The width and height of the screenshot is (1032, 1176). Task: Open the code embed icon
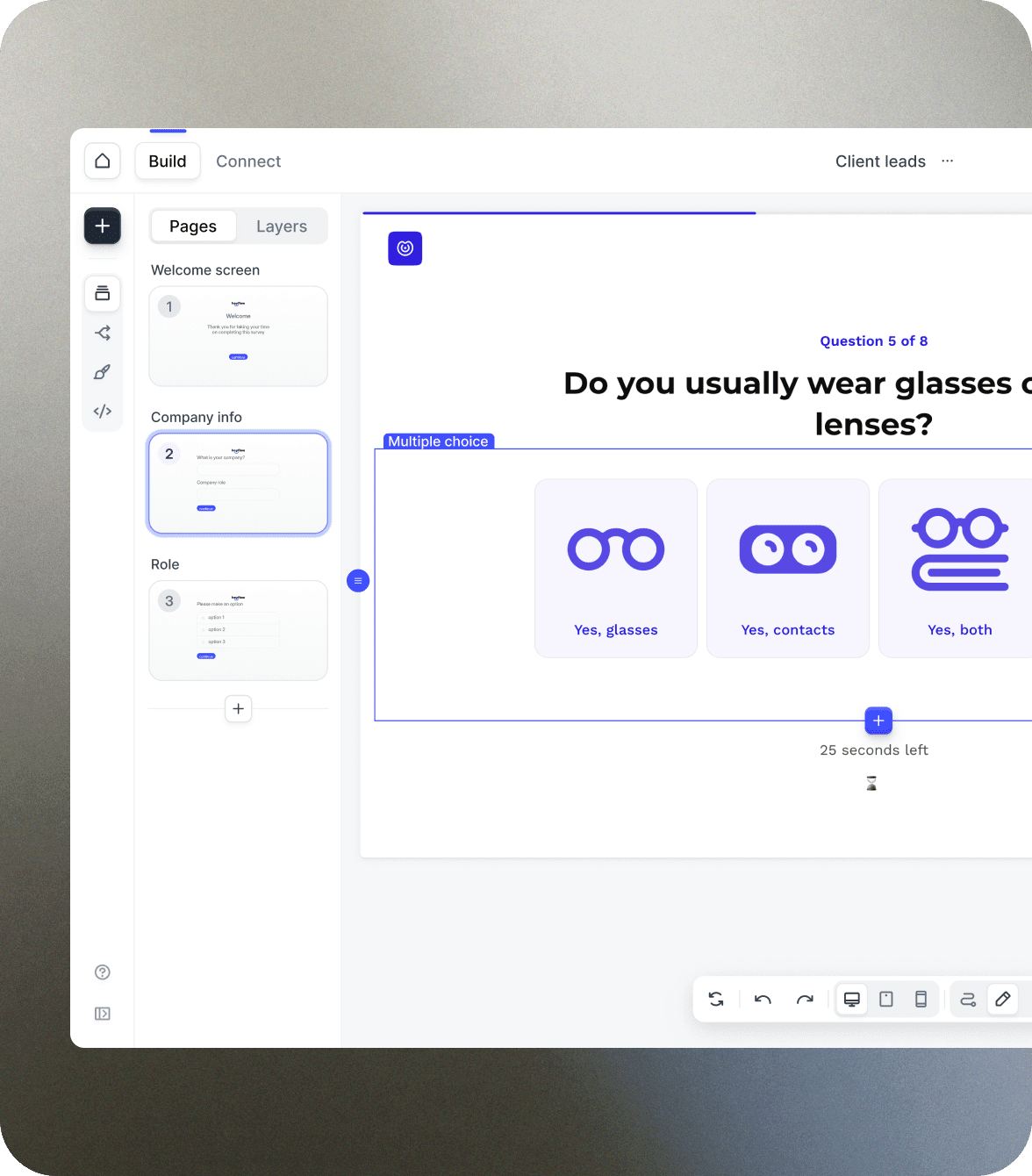pos(103,411)
